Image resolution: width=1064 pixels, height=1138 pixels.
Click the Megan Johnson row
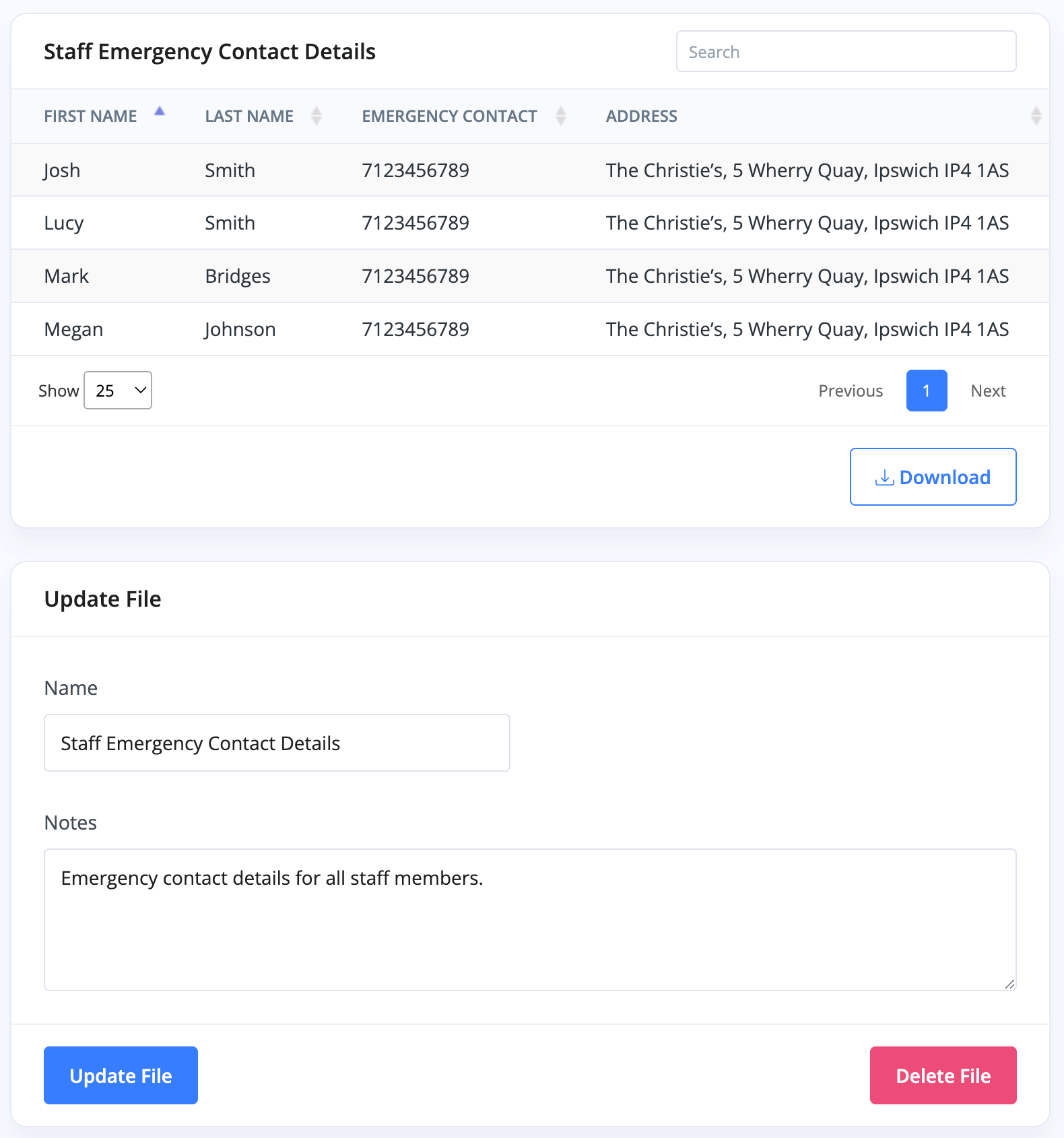tap(530, 329)
